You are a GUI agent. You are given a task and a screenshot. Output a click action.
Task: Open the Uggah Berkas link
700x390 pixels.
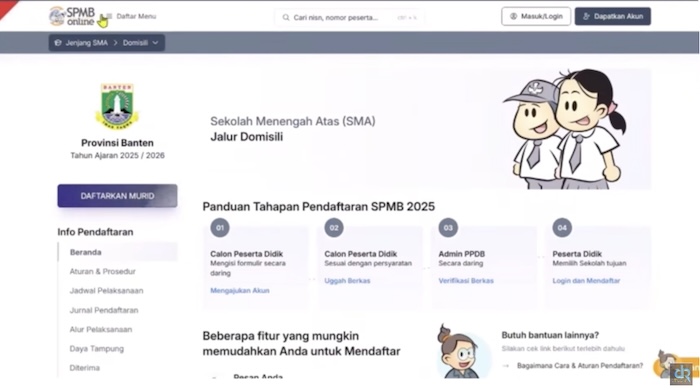click(x=347, y=281)
